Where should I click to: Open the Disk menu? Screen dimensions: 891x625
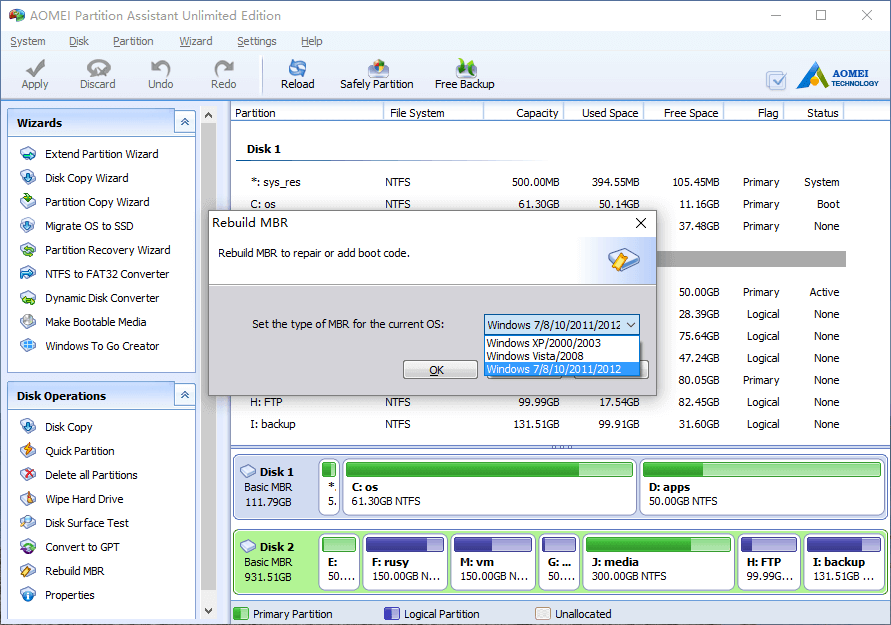[x=79, y=41]
